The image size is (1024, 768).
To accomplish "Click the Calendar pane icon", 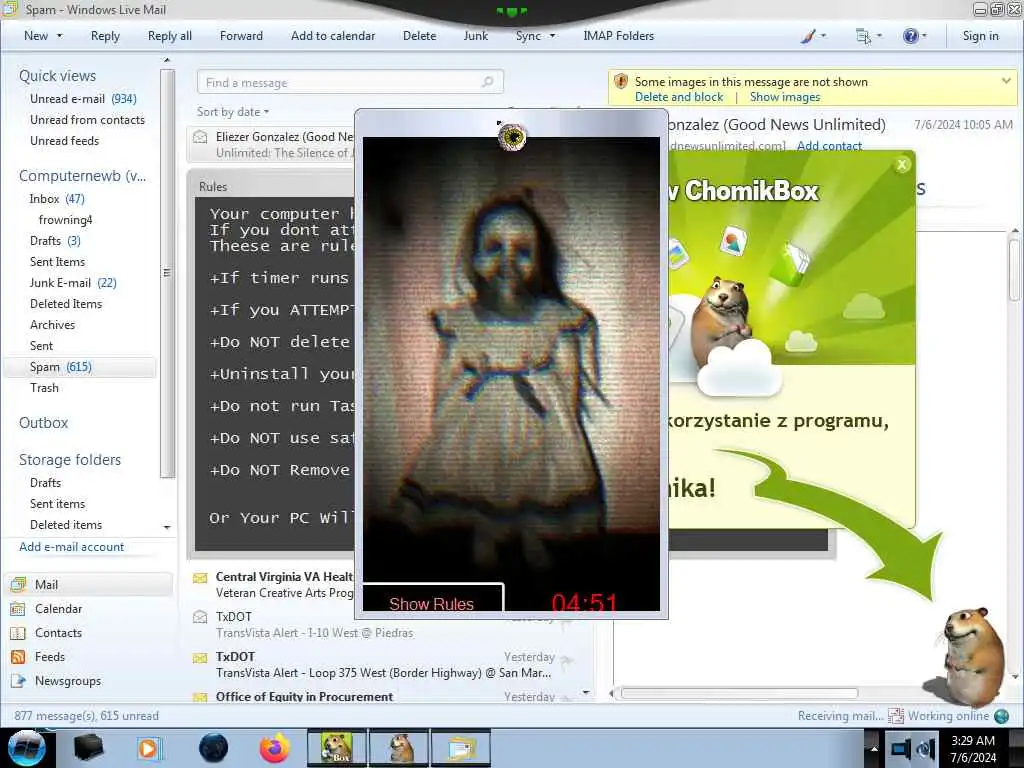I will click(18, 609).
